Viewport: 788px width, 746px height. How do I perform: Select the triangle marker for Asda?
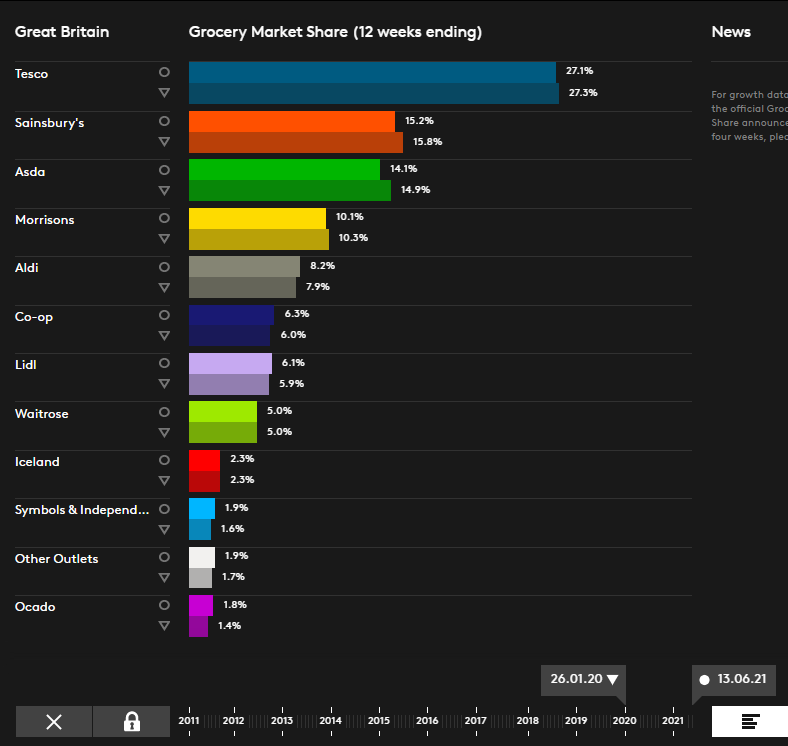pyautogui.click(x=164, y=191)
